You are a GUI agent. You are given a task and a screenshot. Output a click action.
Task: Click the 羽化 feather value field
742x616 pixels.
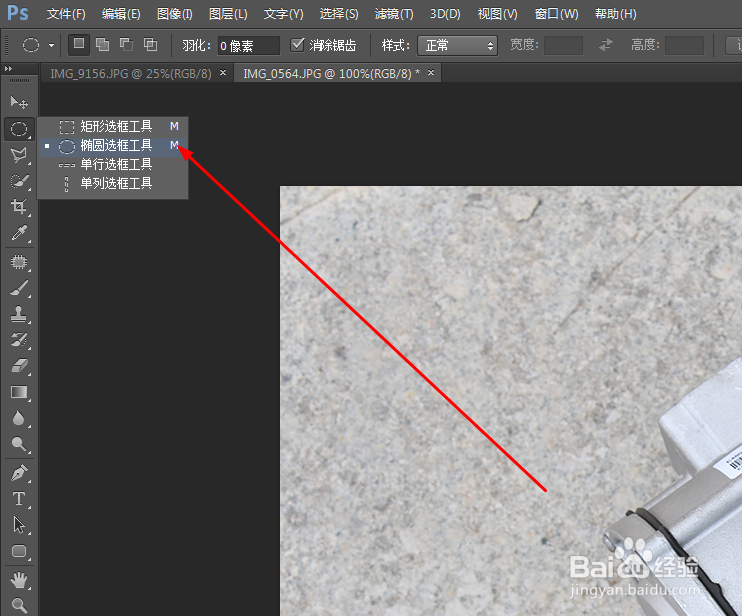248,46
